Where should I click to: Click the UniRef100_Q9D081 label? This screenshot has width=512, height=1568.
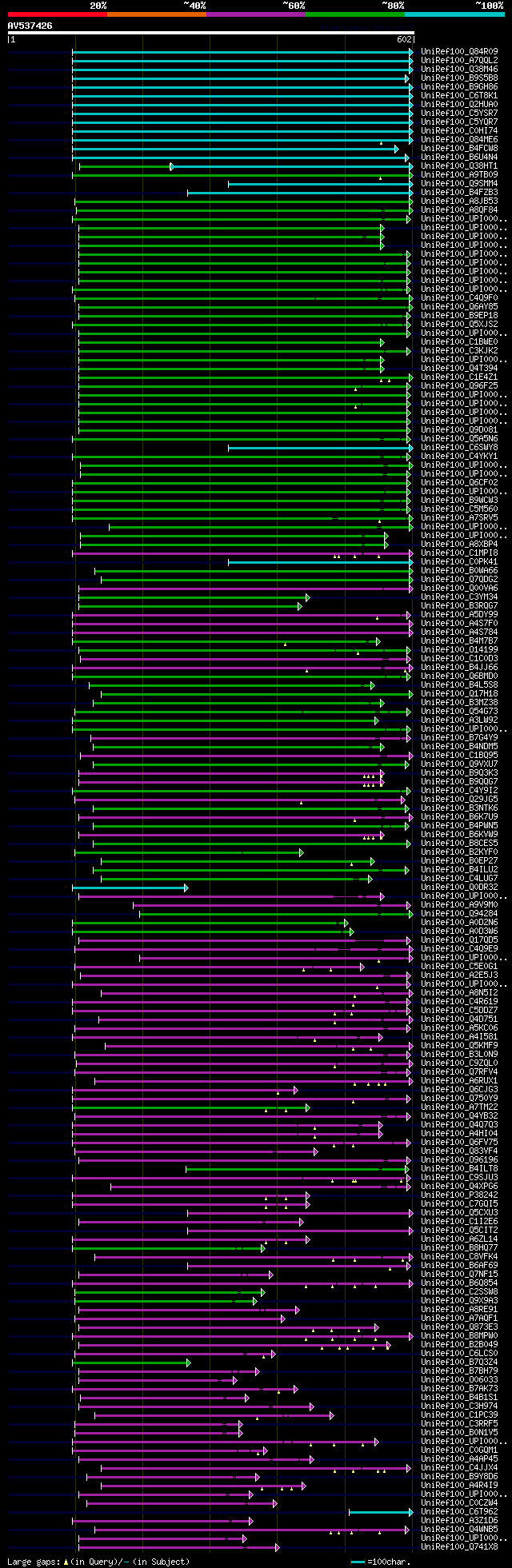[459, 430]
